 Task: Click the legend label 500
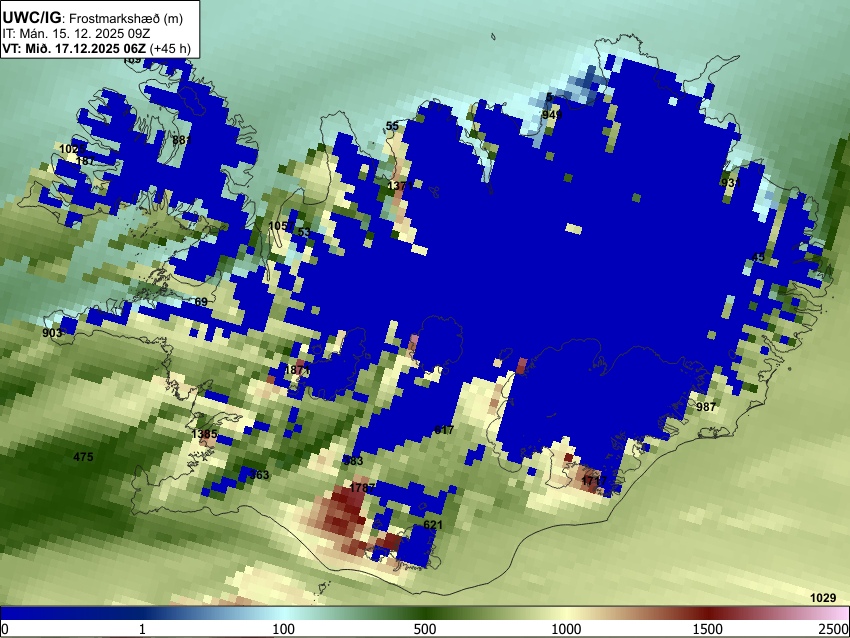(x=425, y=629)
